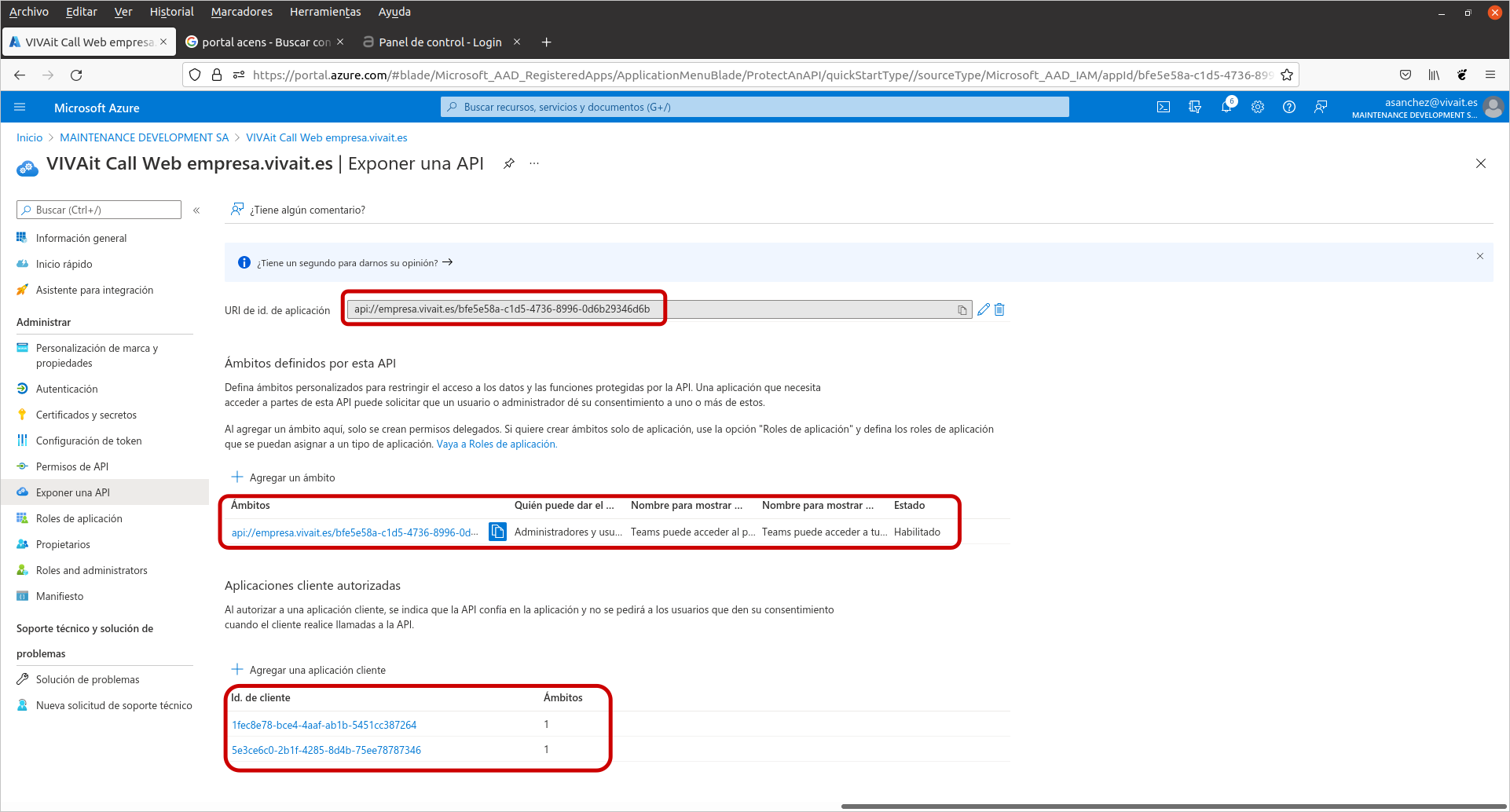1510x812 pixels.
Task: Open the directories and subscriptions filter icon
Action: click(1195, 108)
